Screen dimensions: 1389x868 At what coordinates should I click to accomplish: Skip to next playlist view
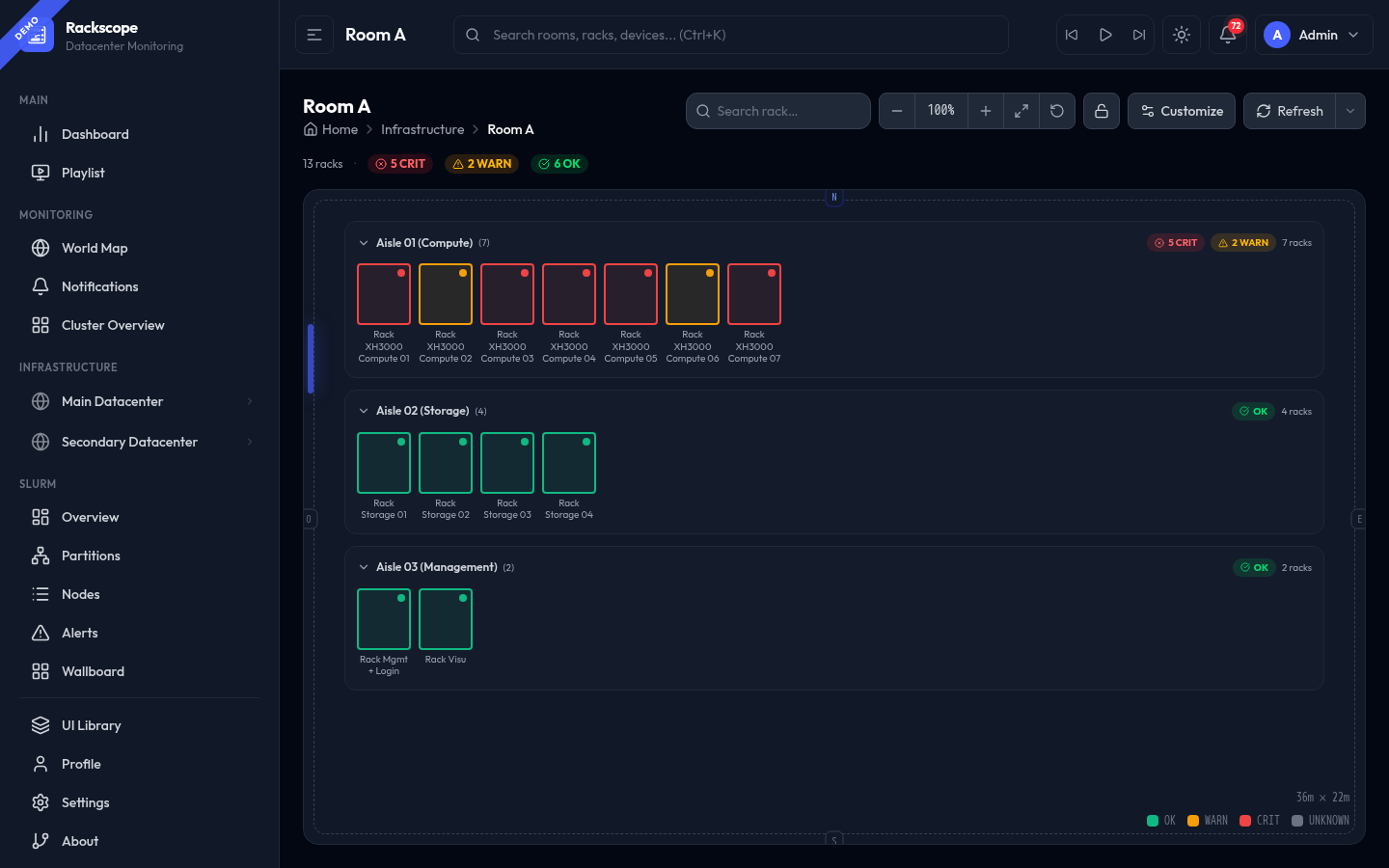(x=1139, y=35)
